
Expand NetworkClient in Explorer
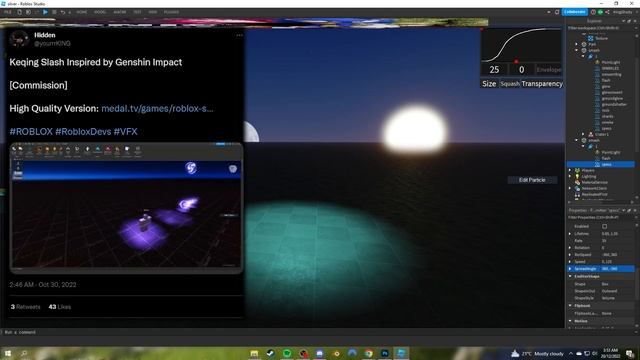pos(570,189)
